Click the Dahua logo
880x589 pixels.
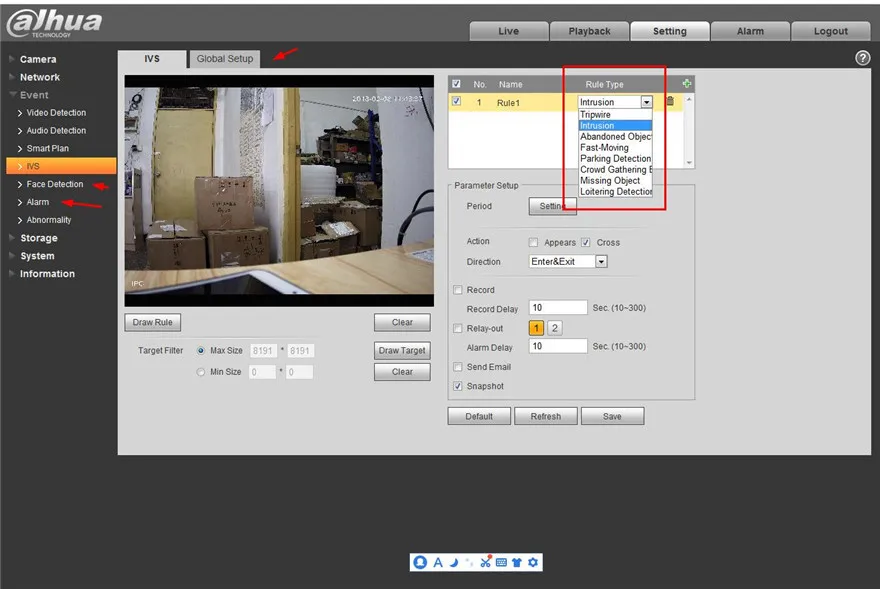point(54,23)
